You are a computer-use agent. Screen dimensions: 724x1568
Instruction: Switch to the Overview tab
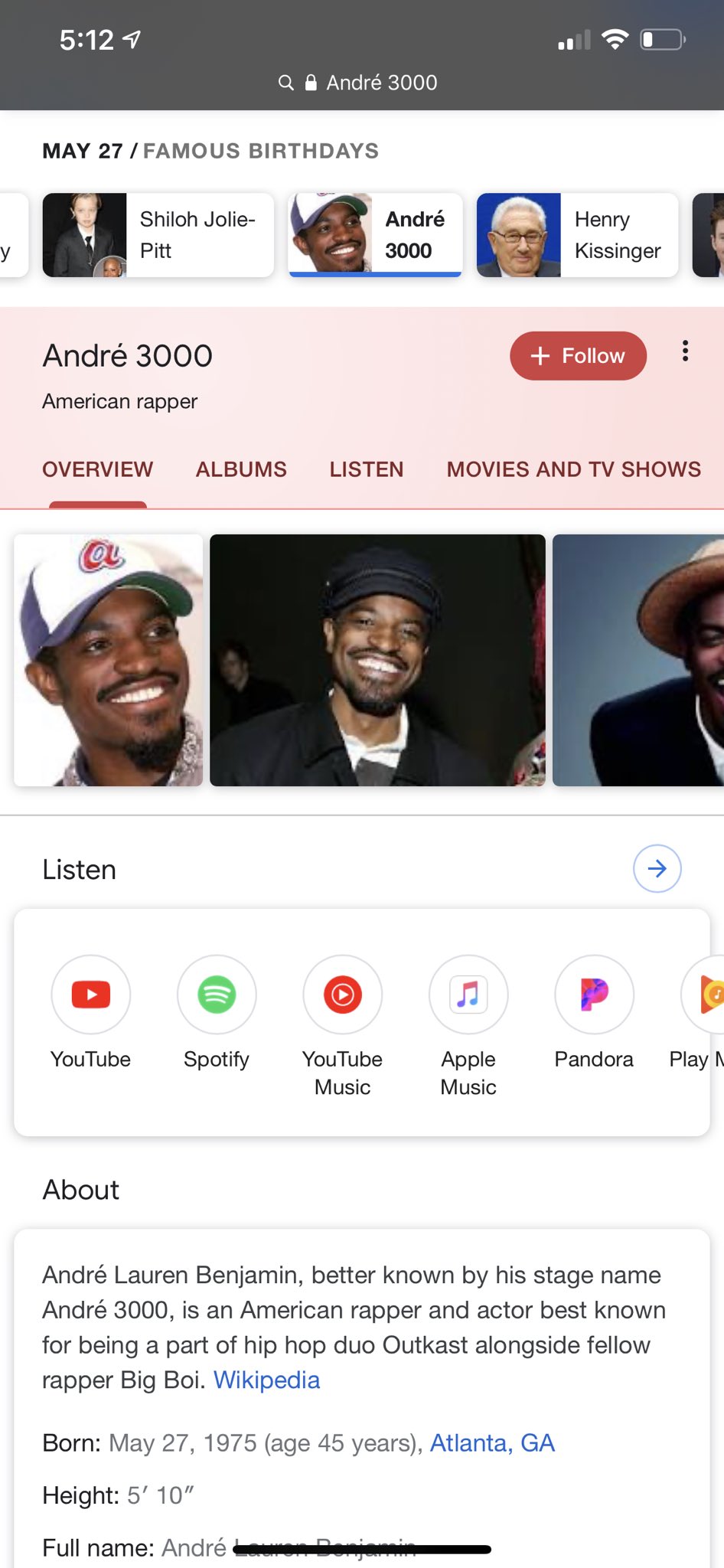(98, 469)
